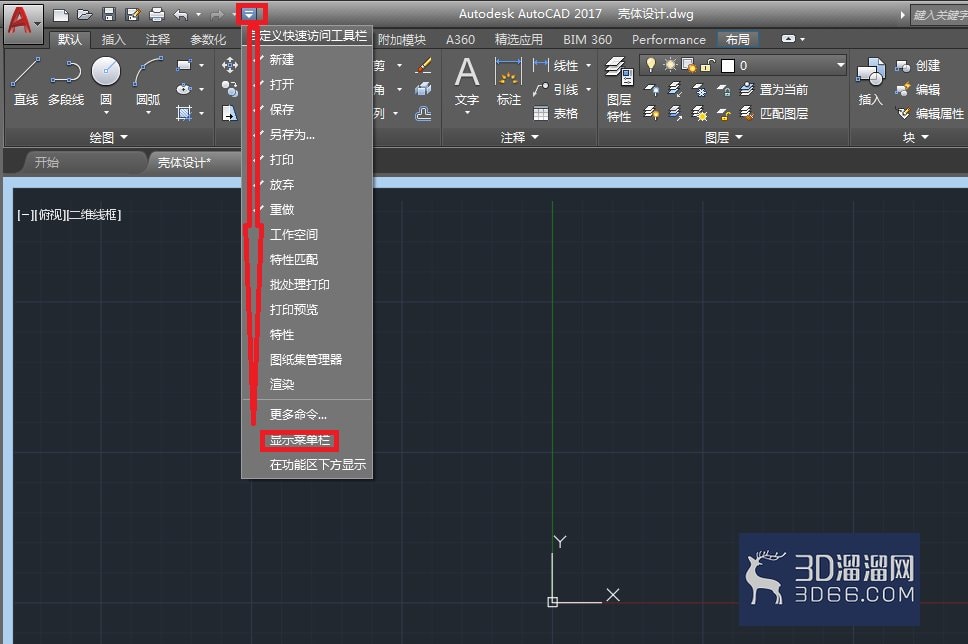This screenshot has width=968, height=644.
Task: Click the 插入 (Insert) block icon
Action: click(869, 80)
